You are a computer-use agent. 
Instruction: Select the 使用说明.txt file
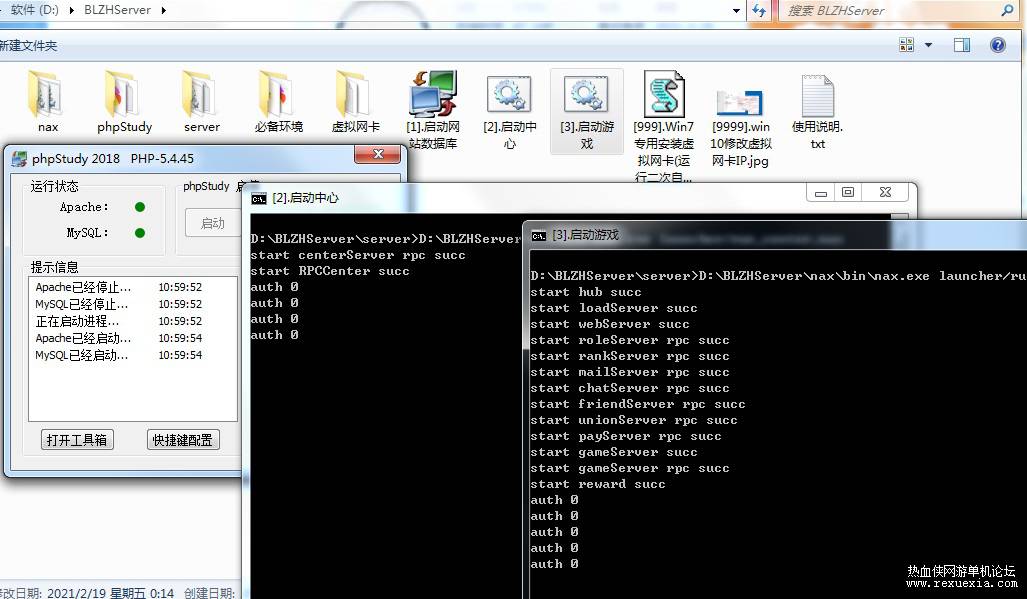[x=817, y=96]
